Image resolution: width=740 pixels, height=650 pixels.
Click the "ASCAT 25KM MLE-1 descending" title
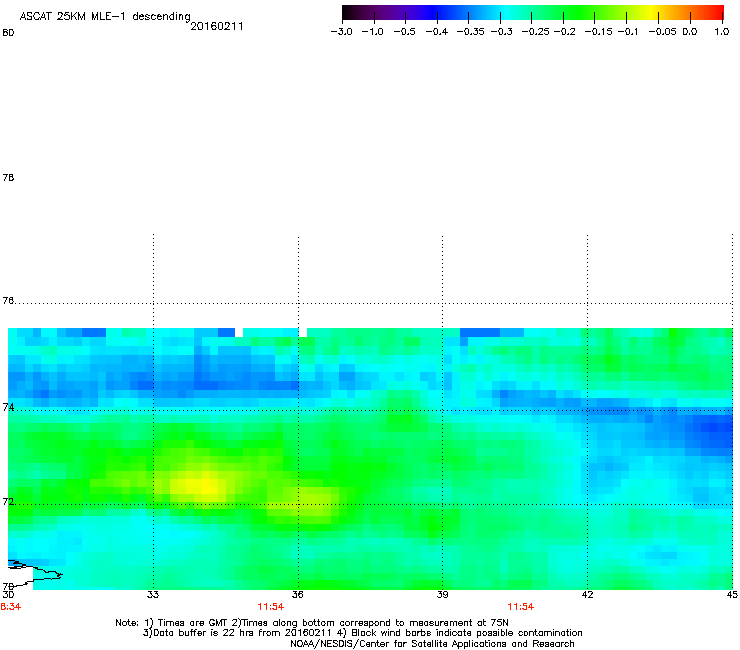(x=105, y=17)
